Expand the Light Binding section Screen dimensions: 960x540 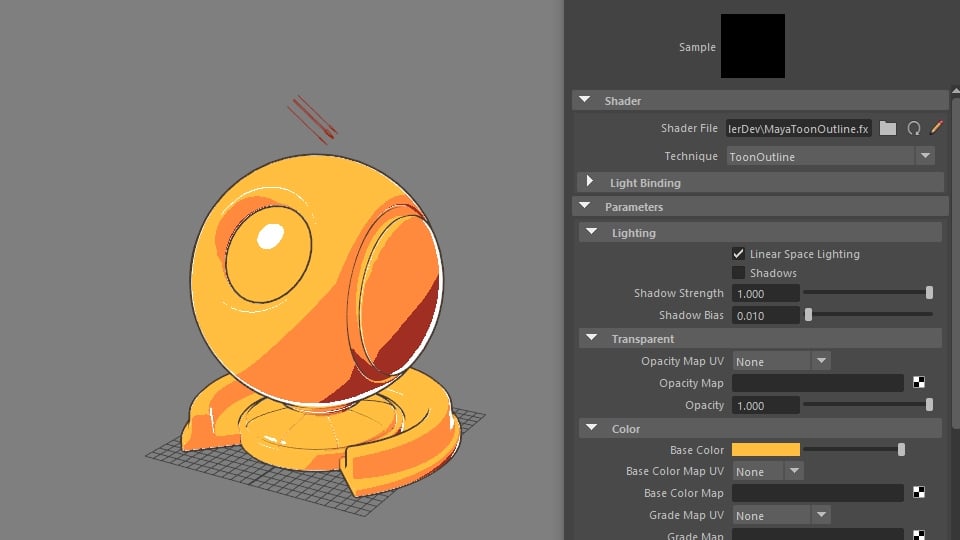pyautogui.click(x=590, y=182)
